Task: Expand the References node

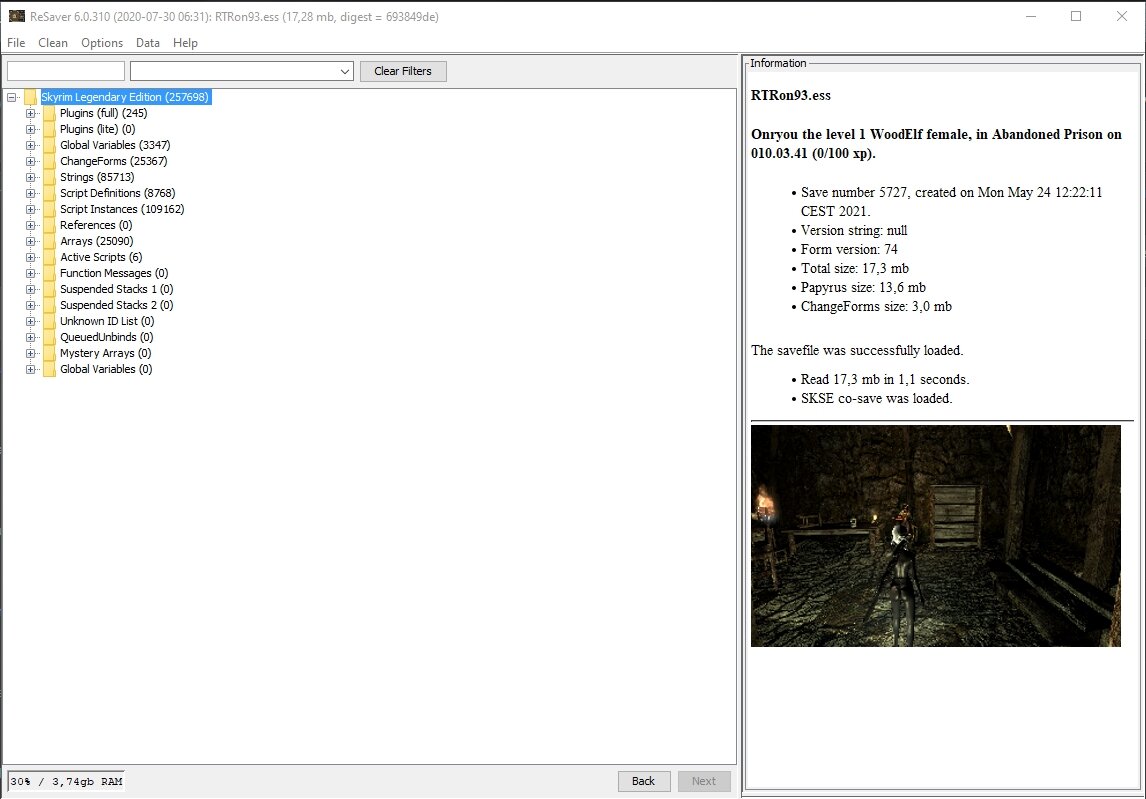Action: tap(31, 225)
